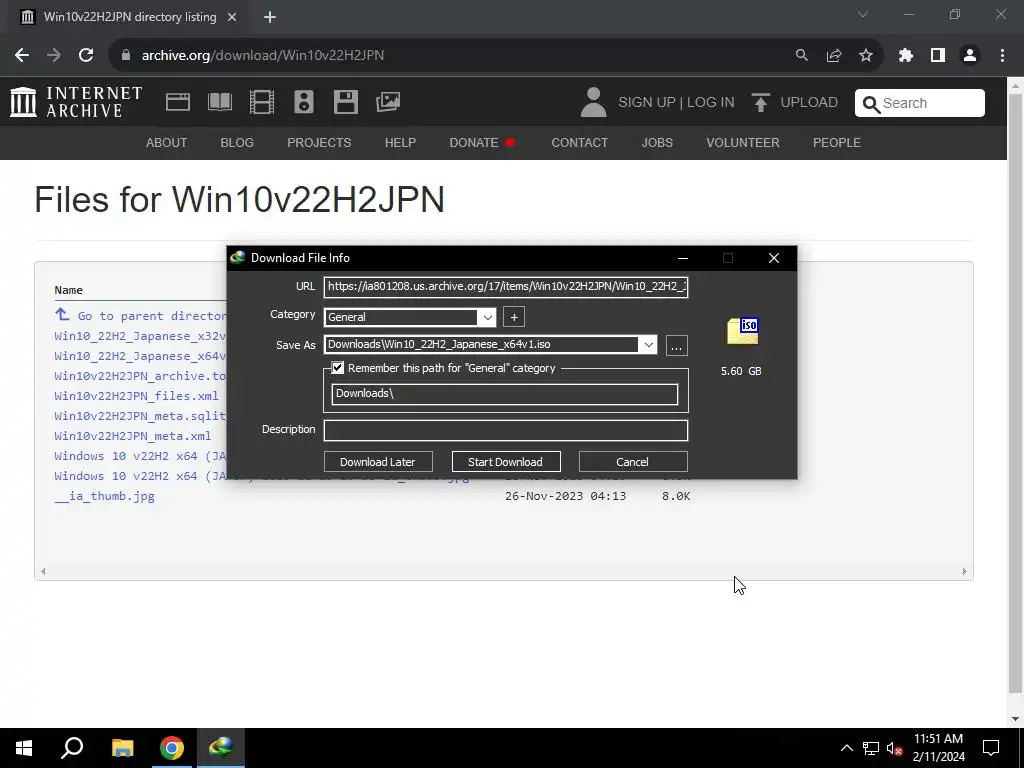
Task: Click Go to parent directory link
Action: tap(140, 316)
